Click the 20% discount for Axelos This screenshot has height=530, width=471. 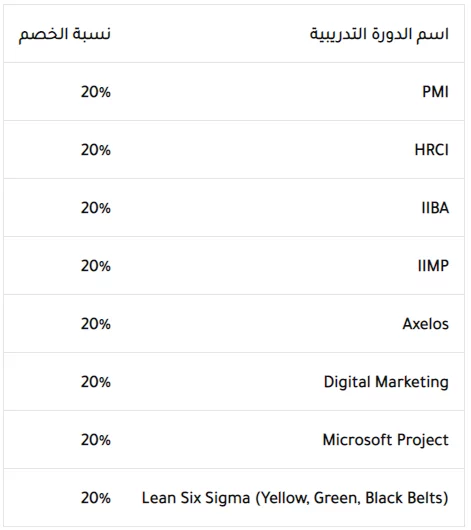tap(96, 324)
